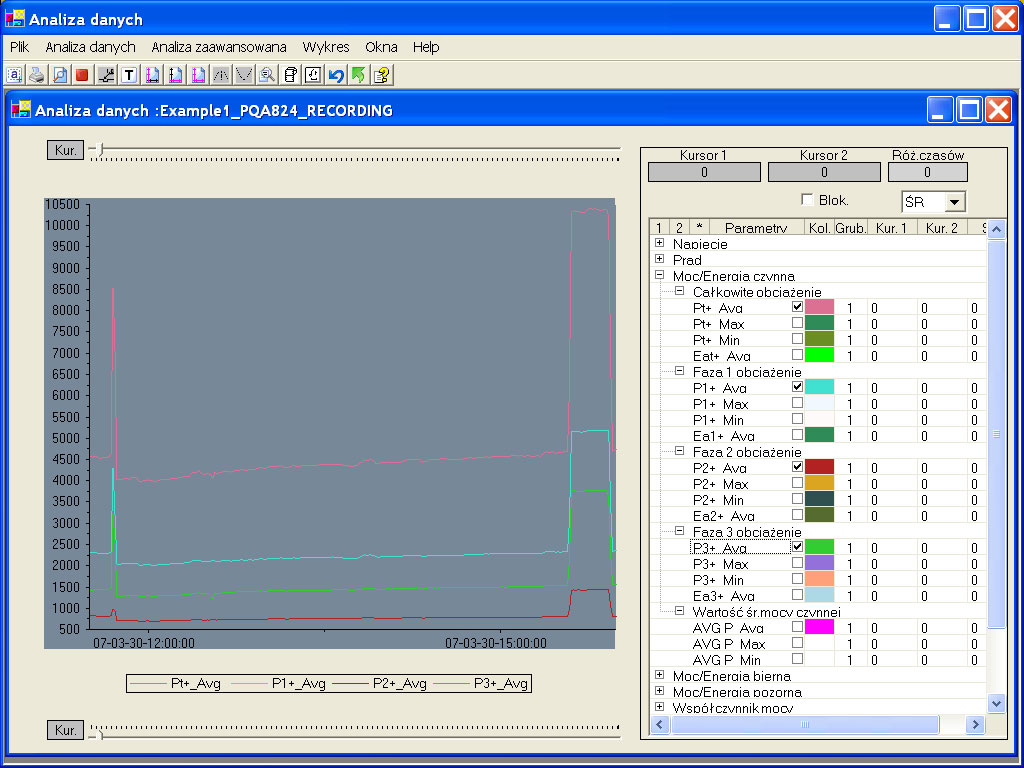Expand the Napięcie tree node
The image size is (1024, 768).
tap(659, 243)
